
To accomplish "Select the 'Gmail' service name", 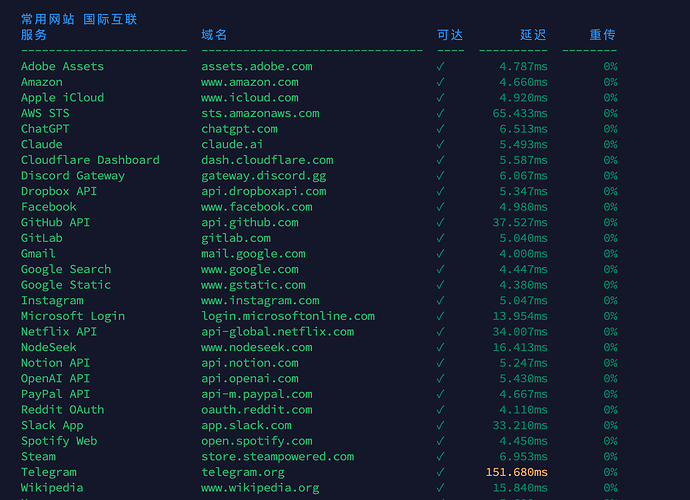I will point(38,254).
